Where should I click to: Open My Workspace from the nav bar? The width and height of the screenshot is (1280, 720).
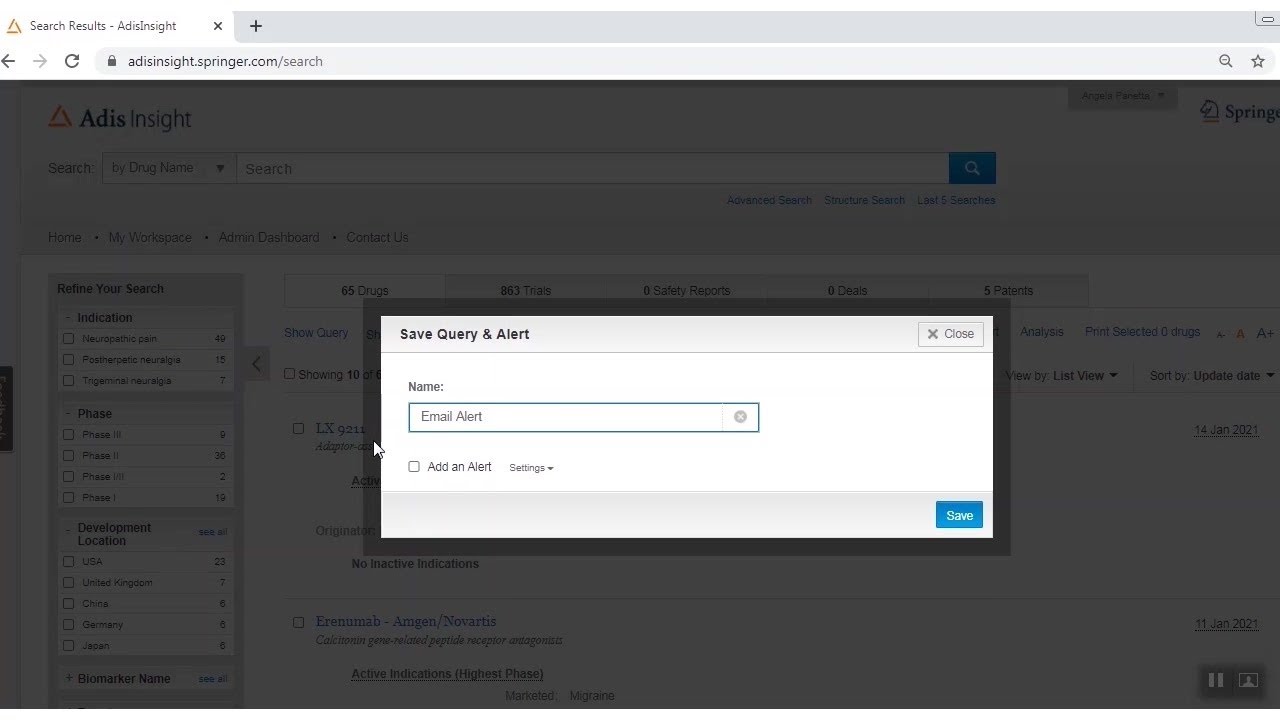[x=150, y=237]
